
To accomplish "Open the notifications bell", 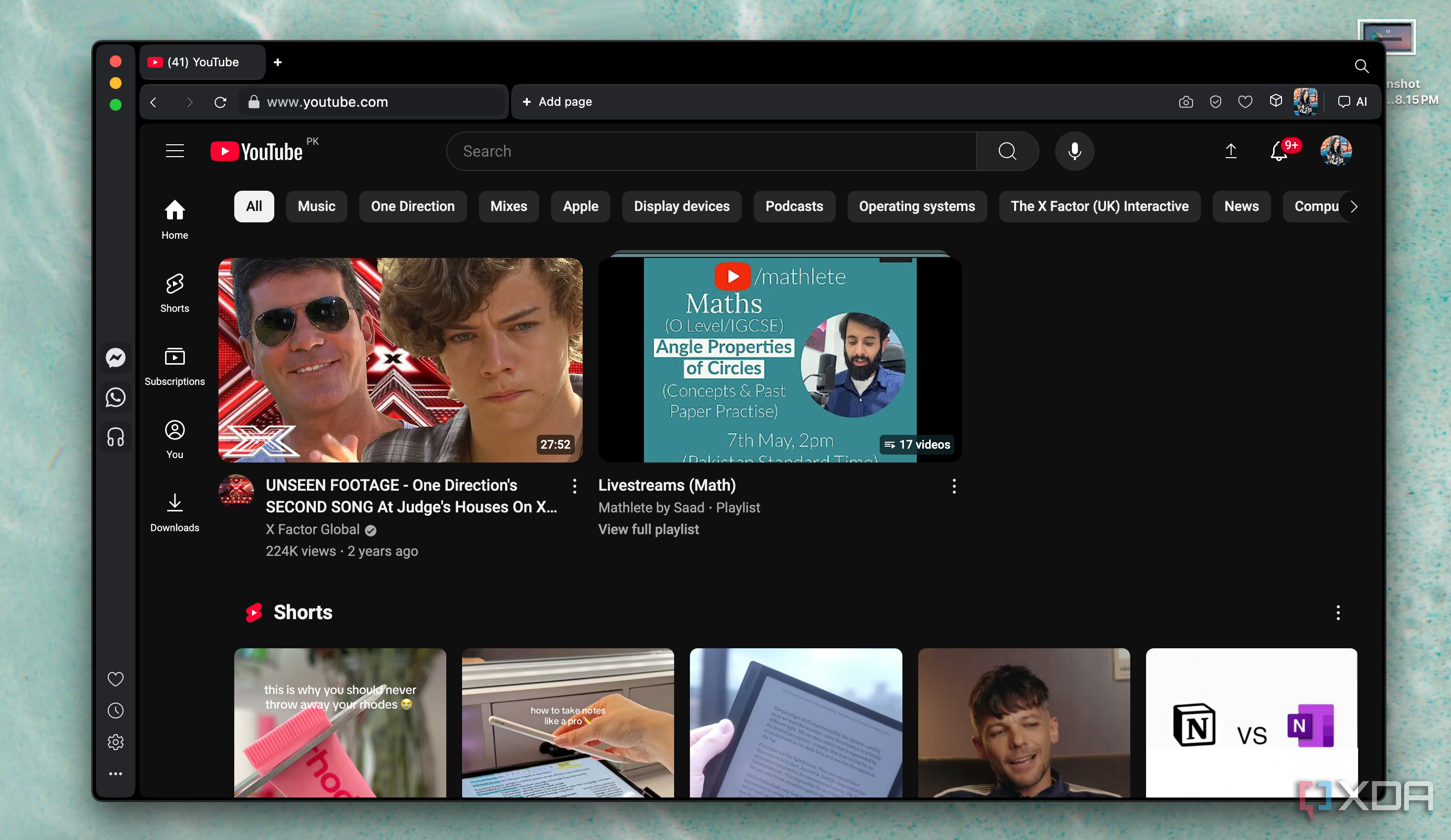I will [x=1279, y=151].
